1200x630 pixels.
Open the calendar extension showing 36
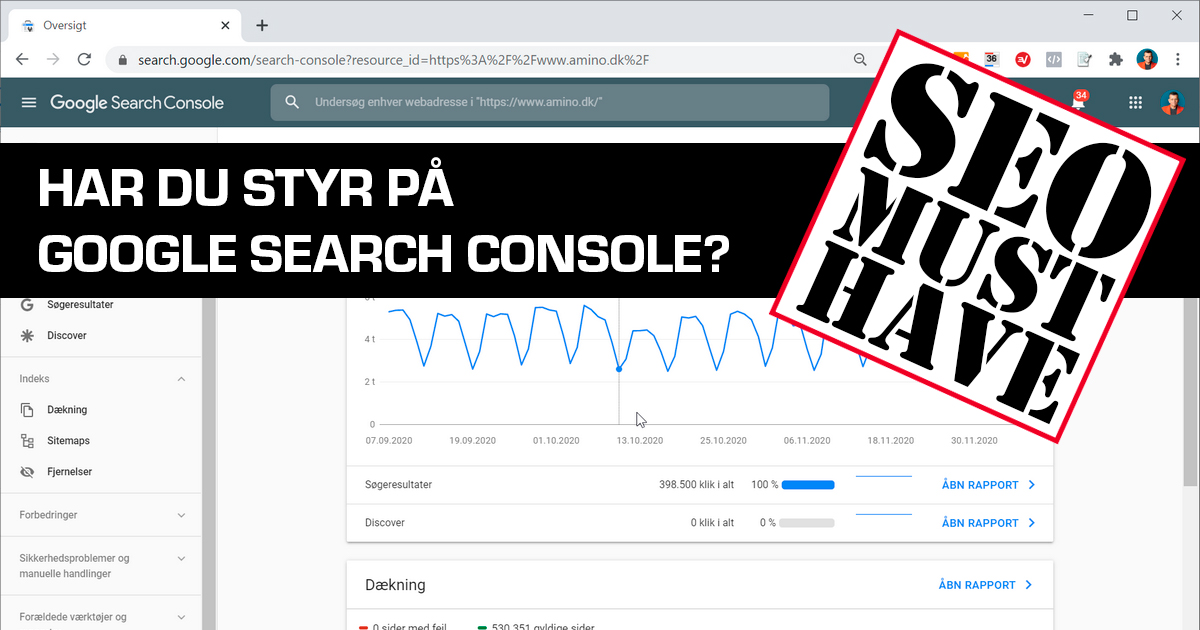pos(991,59)
